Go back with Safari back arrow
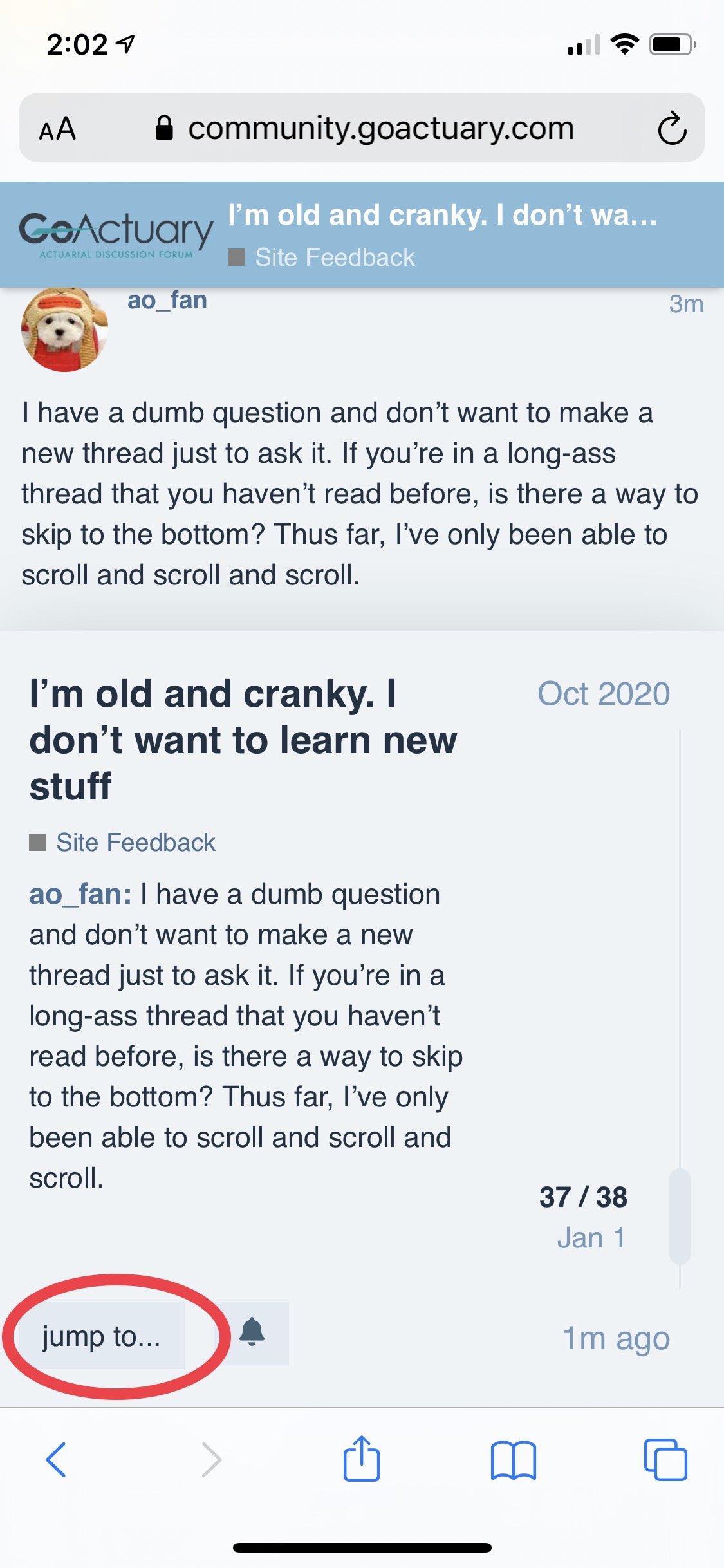The image size is (724, 1568). click(56, 1460)
